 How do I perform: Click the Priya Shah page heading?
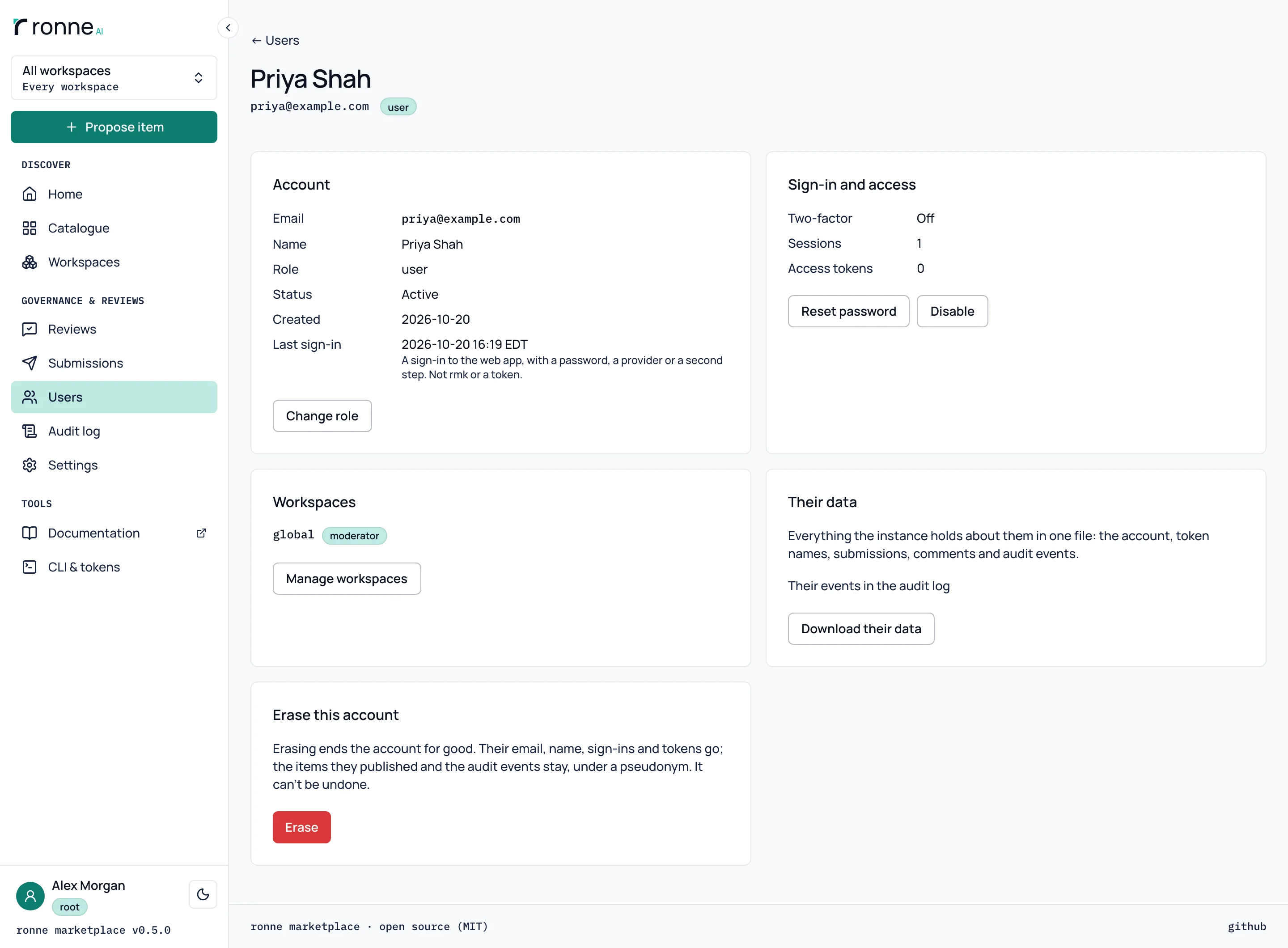click(310, 79)
